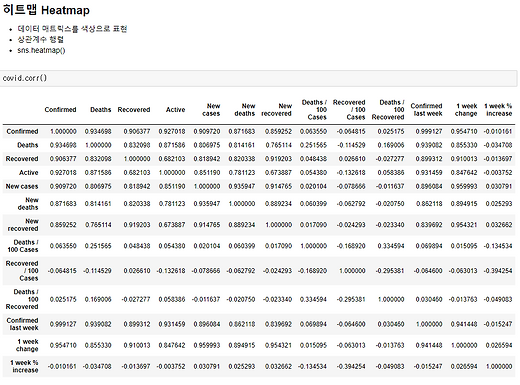Click the New cases column header
The height and width of the screenshot is (385, 520).
(211, 110)
